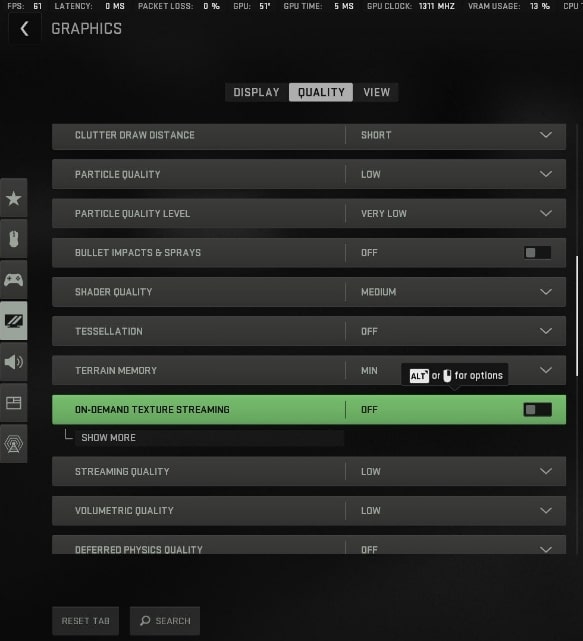This screenshot has height=641, width=583.
Task: Open the Keyboard & Mouse settings category
Action: pyautogui.click(x=13, y=239)
